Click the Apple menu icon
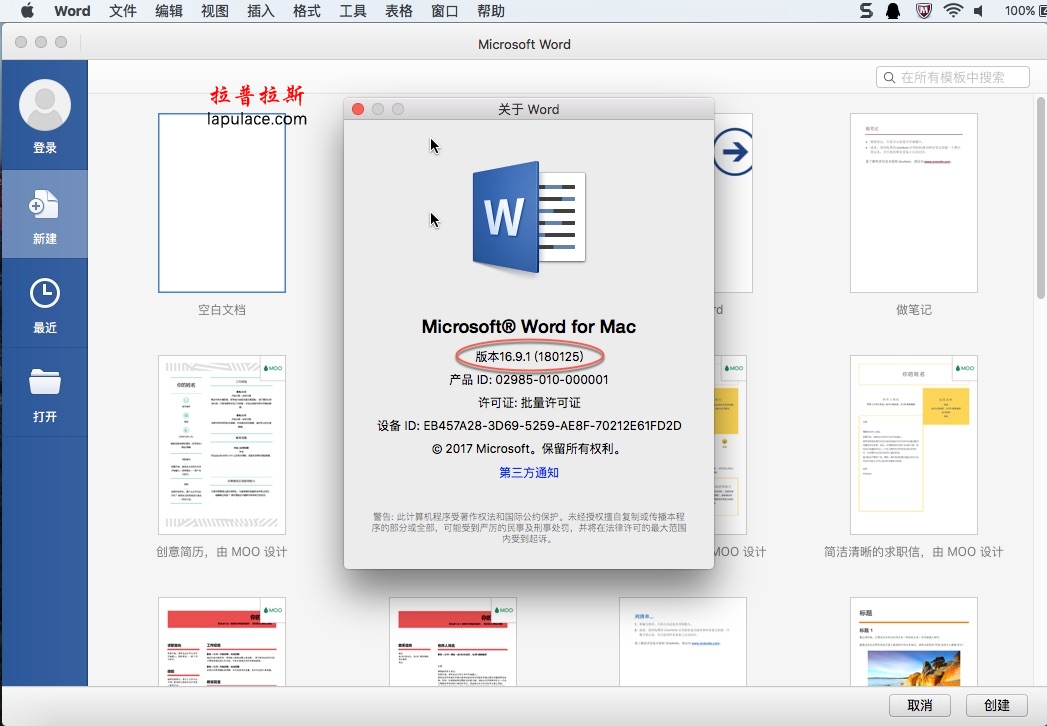This screenshot has height=726, width=1047. (x=27, y=11)
